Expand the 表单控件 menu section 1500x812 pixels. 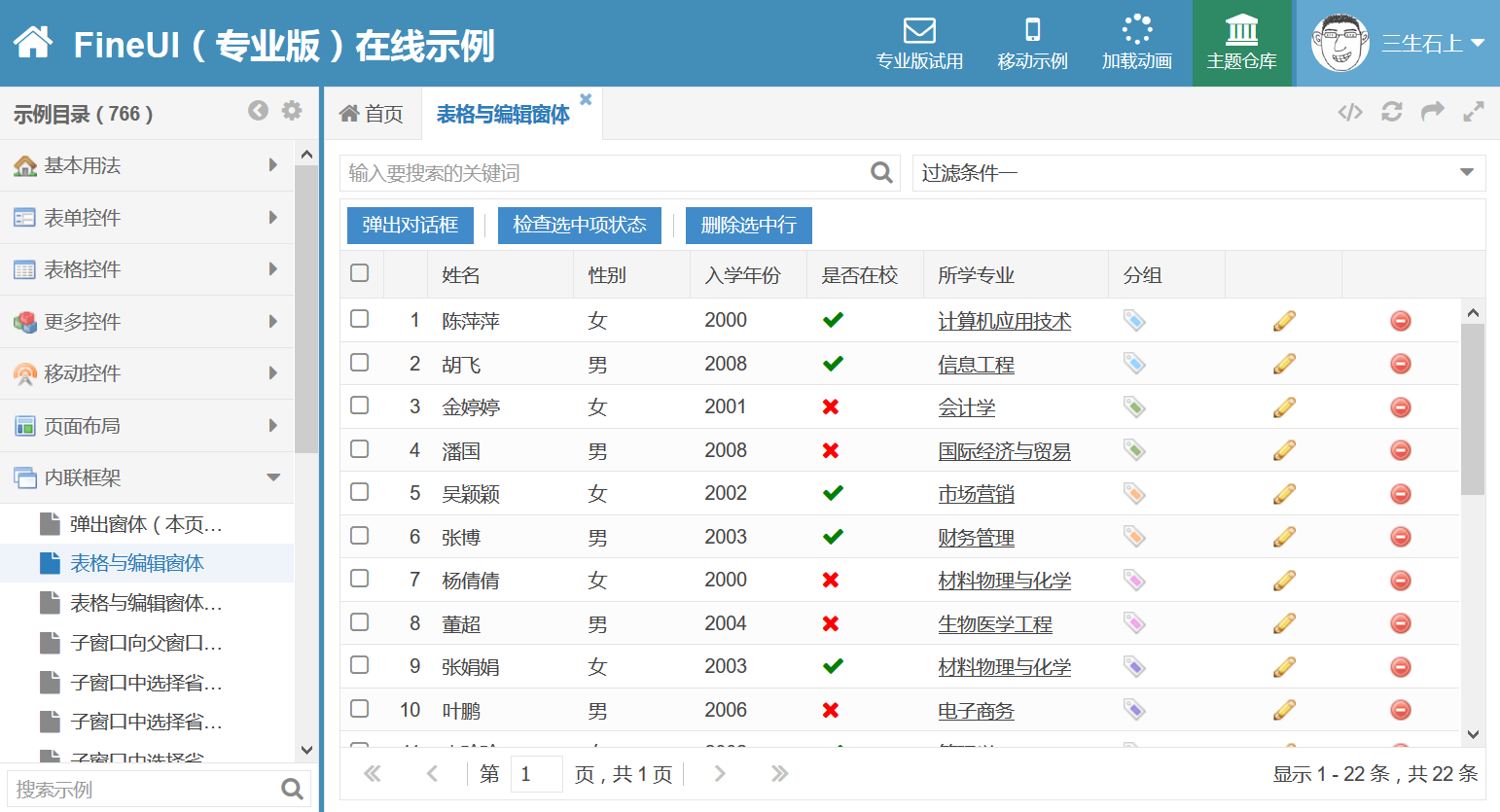coord(146,218)
